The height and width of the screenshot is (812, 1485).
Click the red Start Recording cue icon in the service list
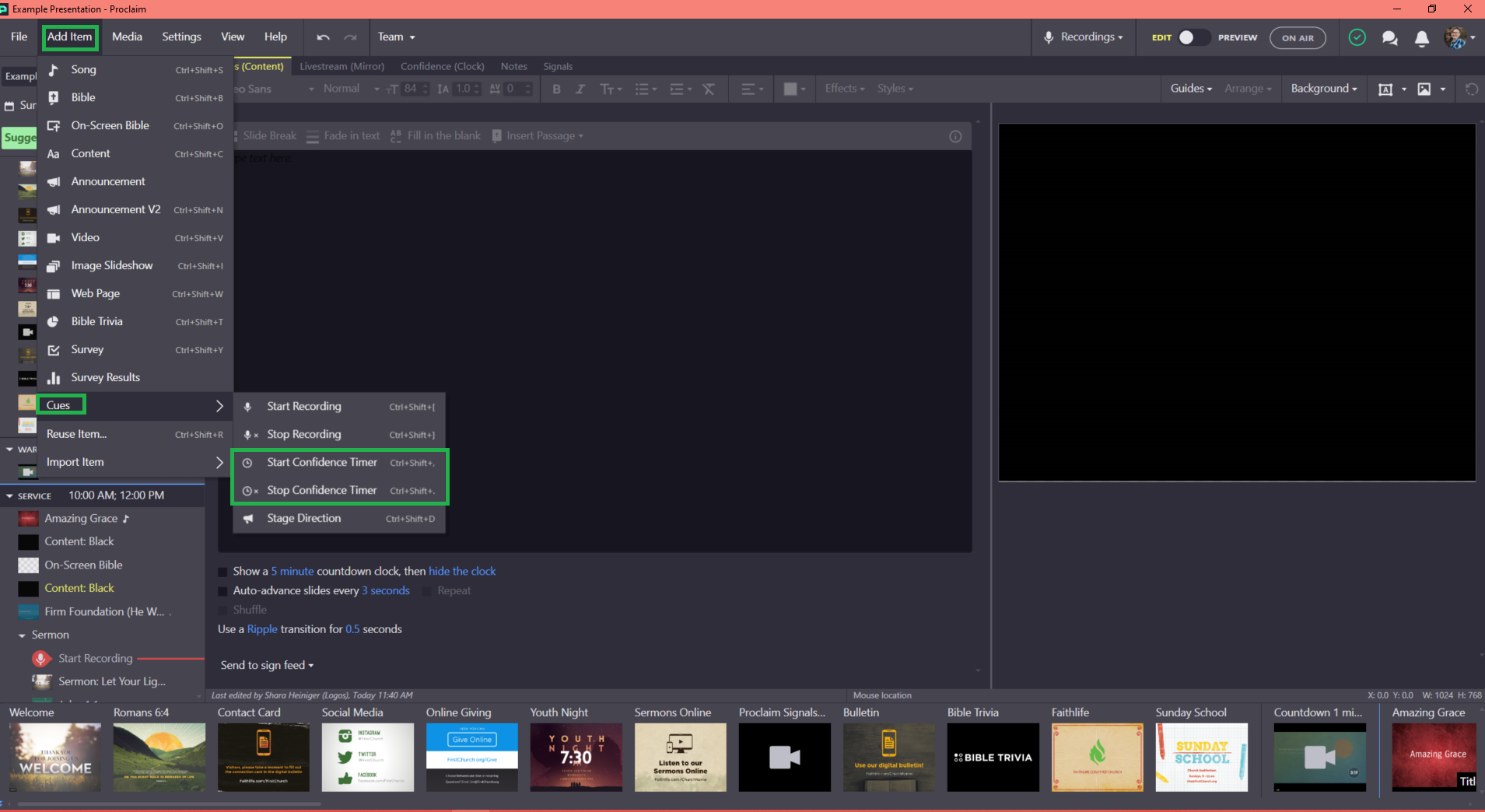[40, 659]
